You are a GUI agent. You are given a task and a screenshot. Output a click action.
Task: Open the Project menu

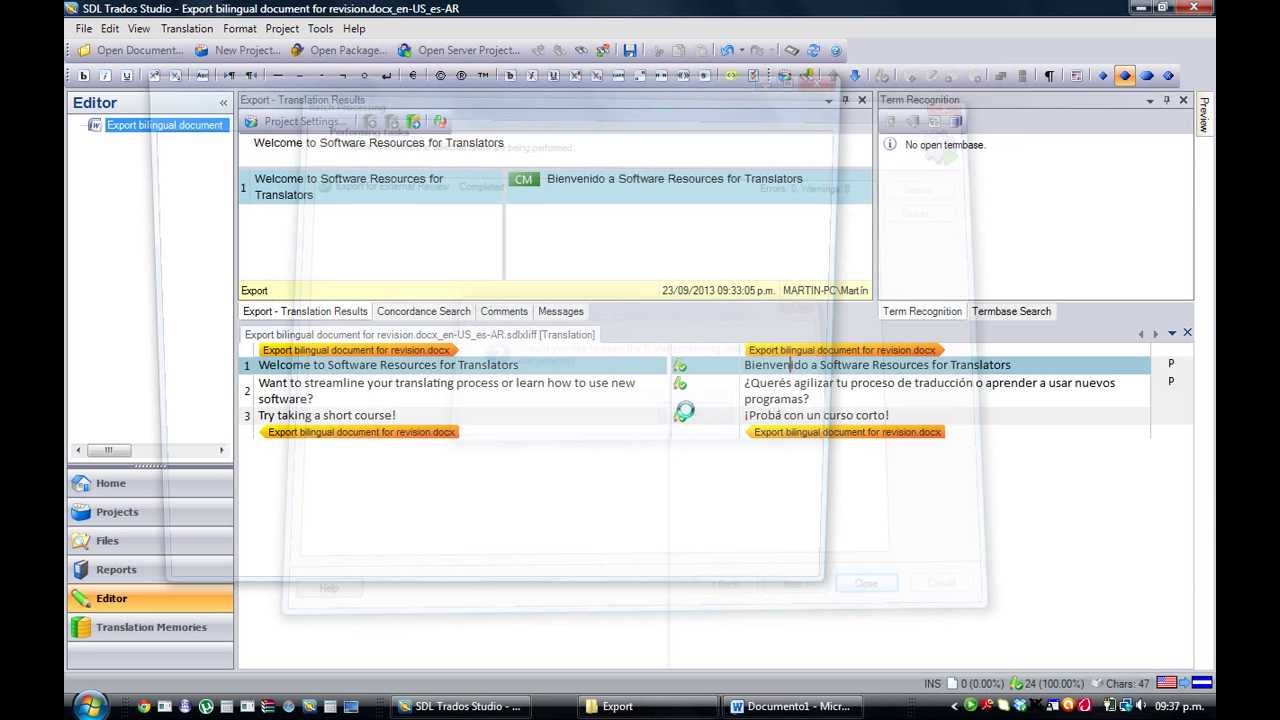[282, 29]
